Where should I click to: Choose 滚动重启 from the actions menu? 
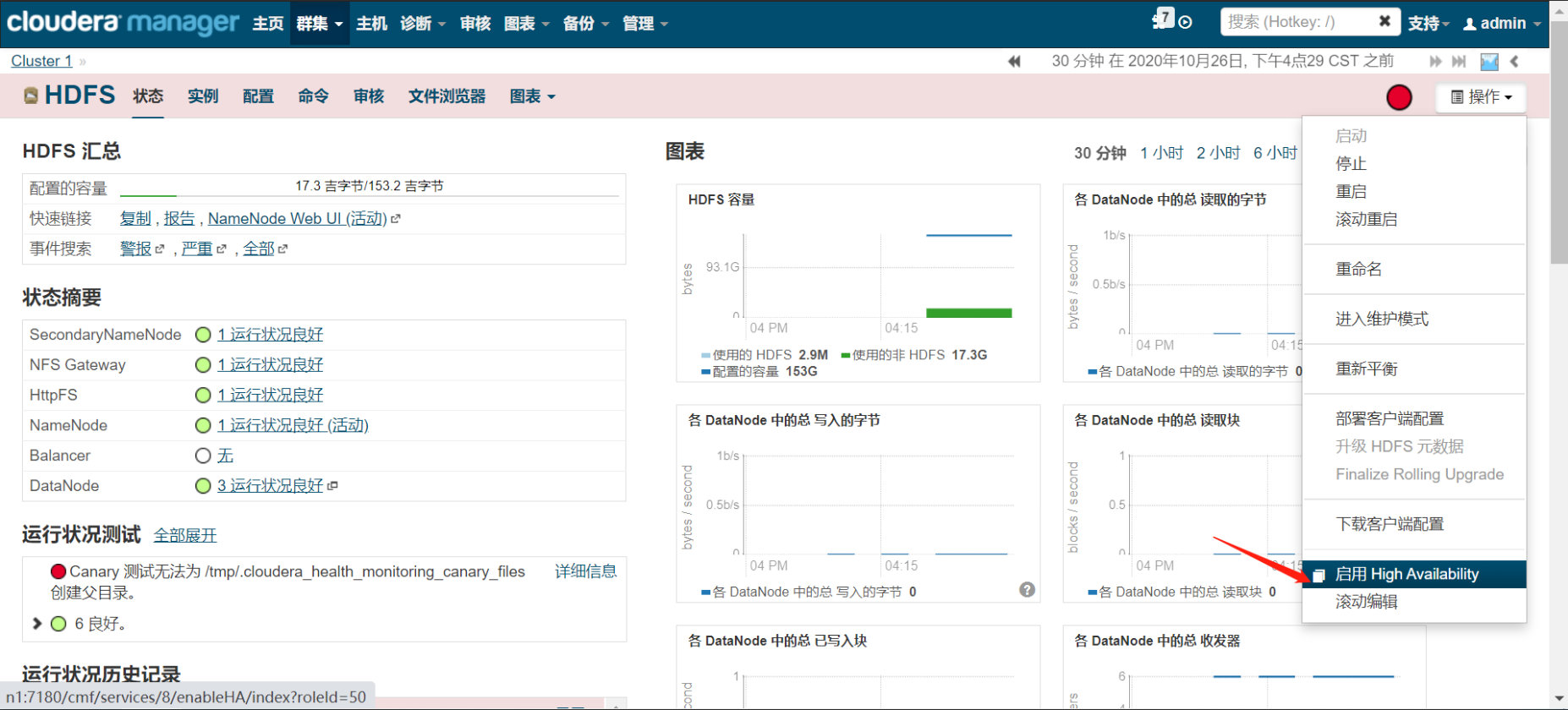(1366, 219)
